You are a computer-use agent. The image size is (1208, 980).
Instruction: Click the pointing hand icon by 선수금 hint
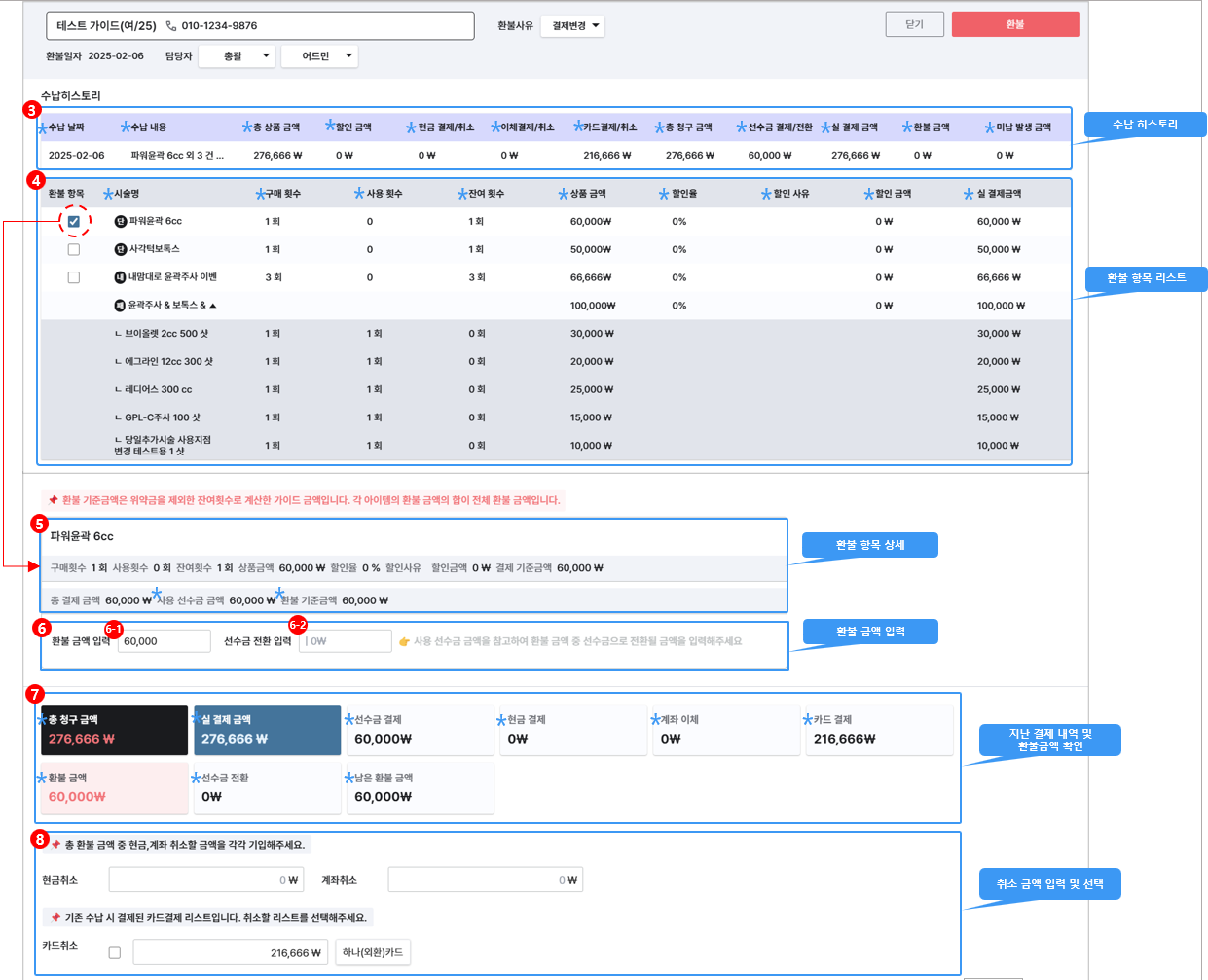404,641
